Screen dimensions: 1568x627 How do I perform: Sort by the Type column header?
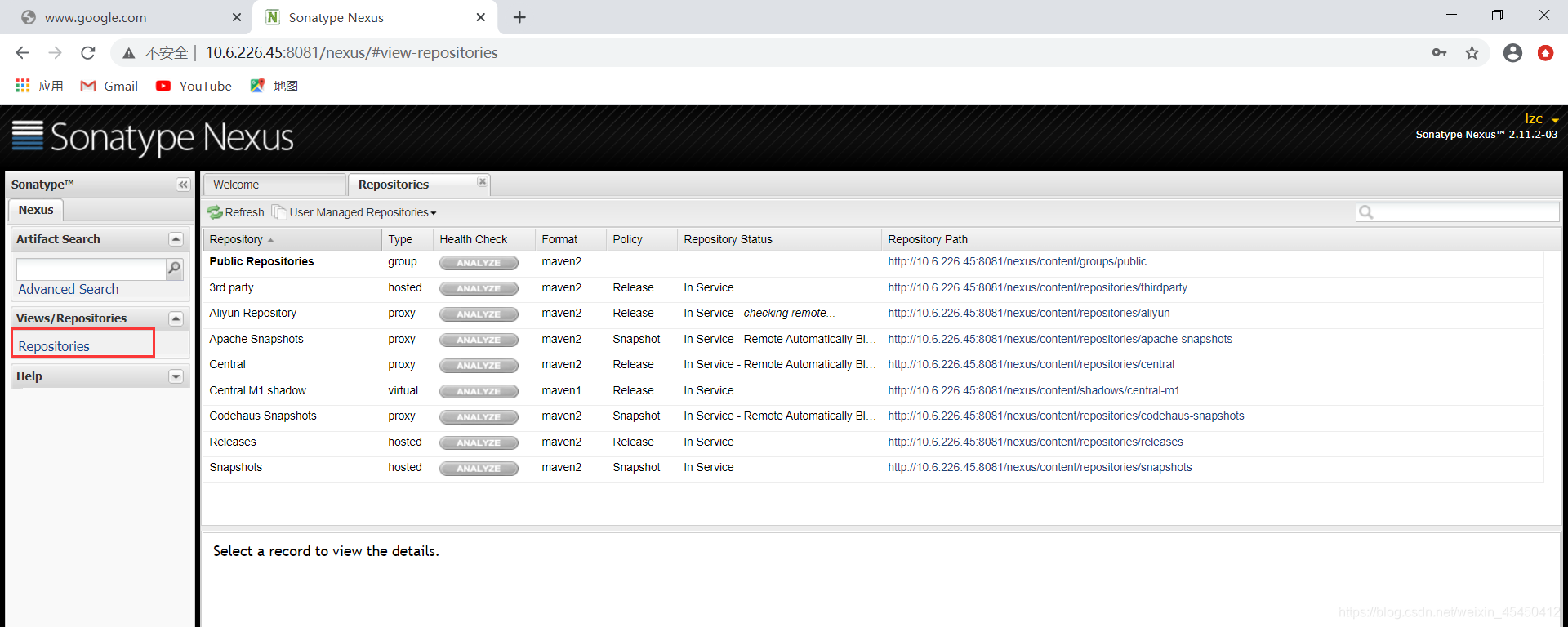coord(408,239)
